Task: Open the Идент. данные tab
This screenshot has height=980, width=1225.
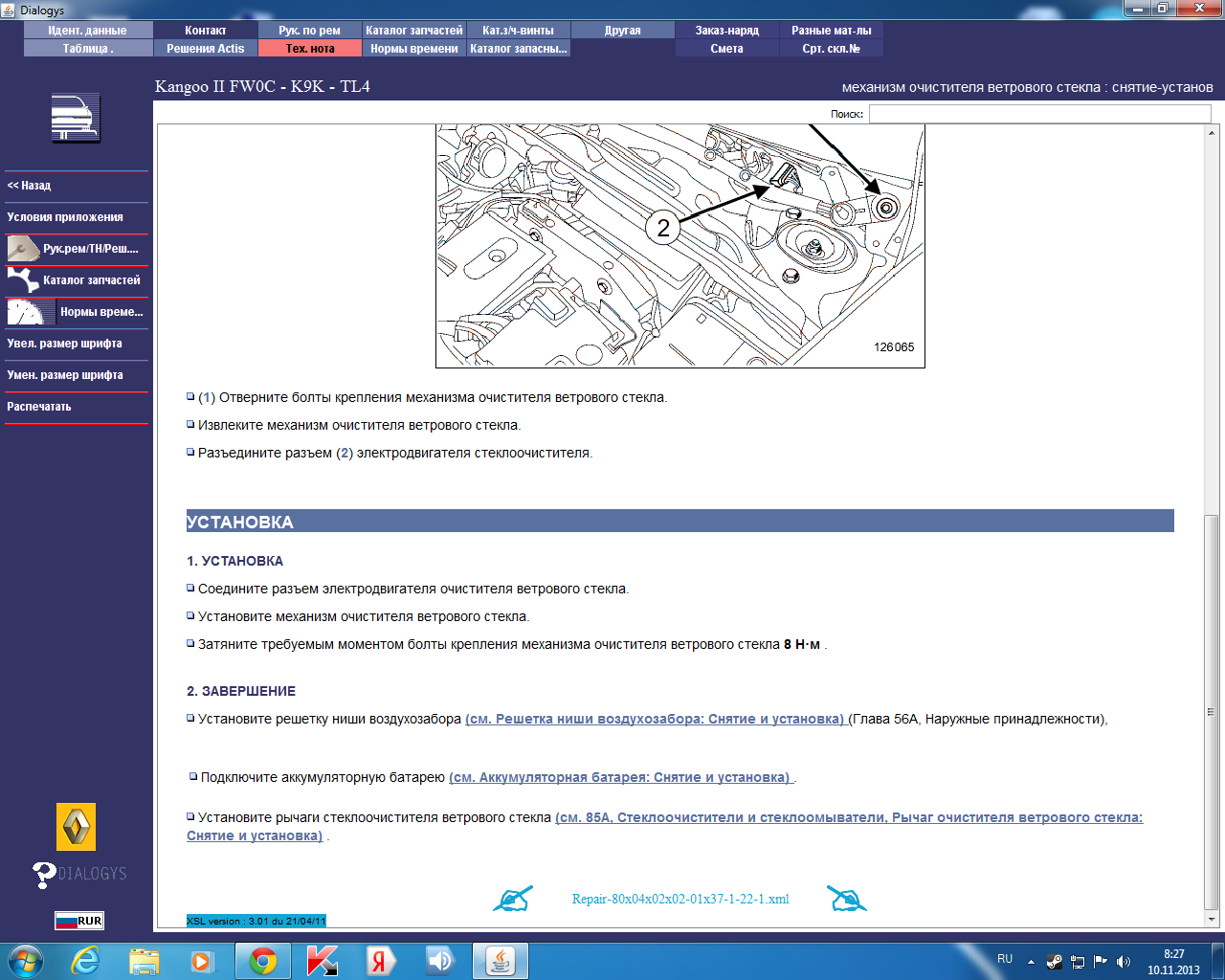Action: point(88,31)
